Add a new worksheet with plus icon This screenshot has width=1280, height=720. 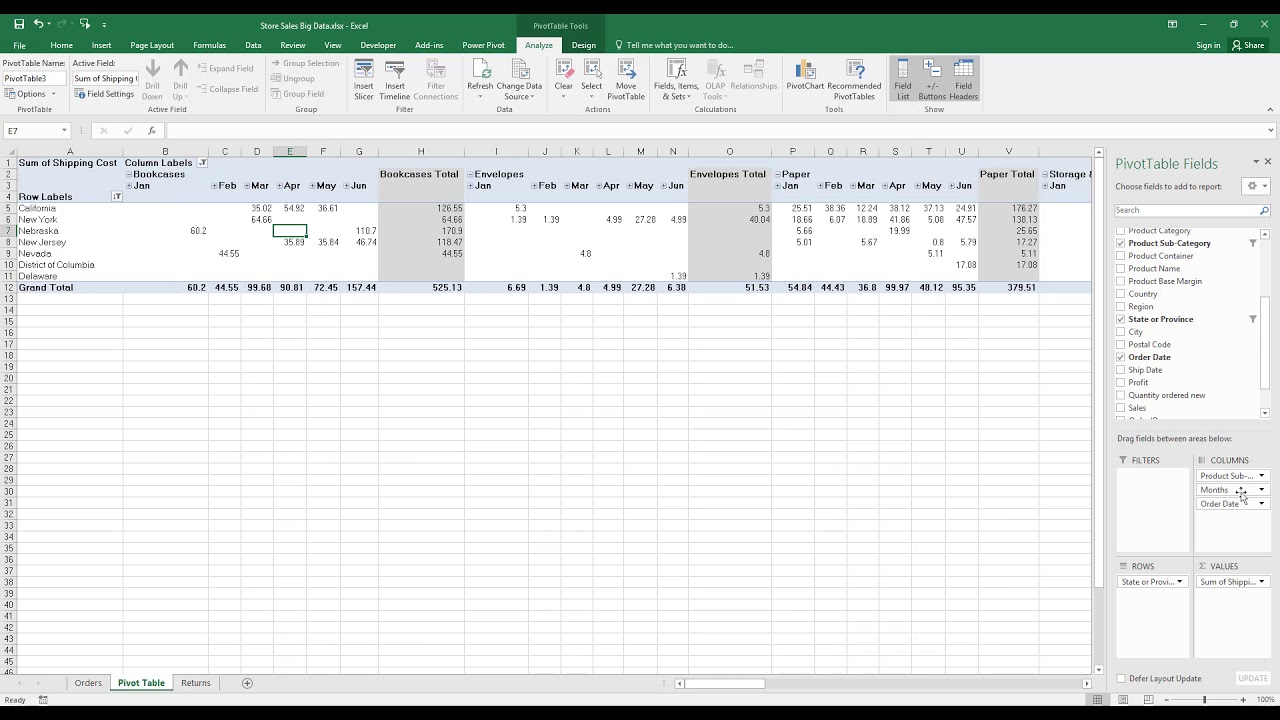[247, 683]
